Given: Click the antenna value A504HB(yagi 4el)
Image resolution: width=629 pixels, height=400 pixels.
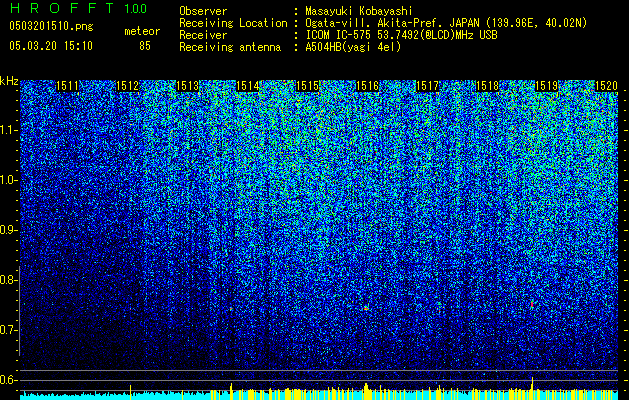Looking at the screenshot, I should point(353,47).
